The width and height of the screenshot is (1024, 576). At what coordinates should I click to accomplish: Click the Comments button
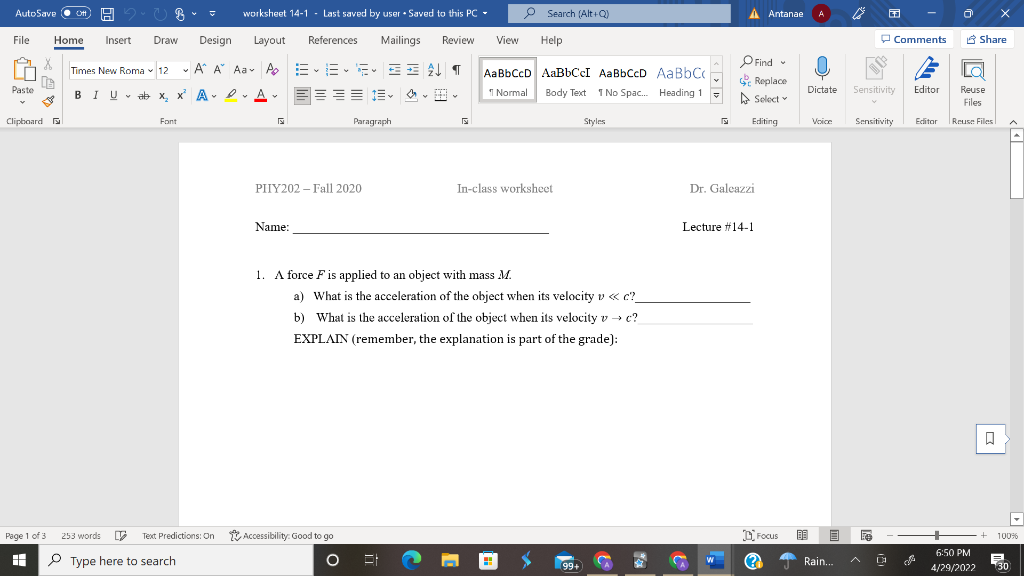914,39
